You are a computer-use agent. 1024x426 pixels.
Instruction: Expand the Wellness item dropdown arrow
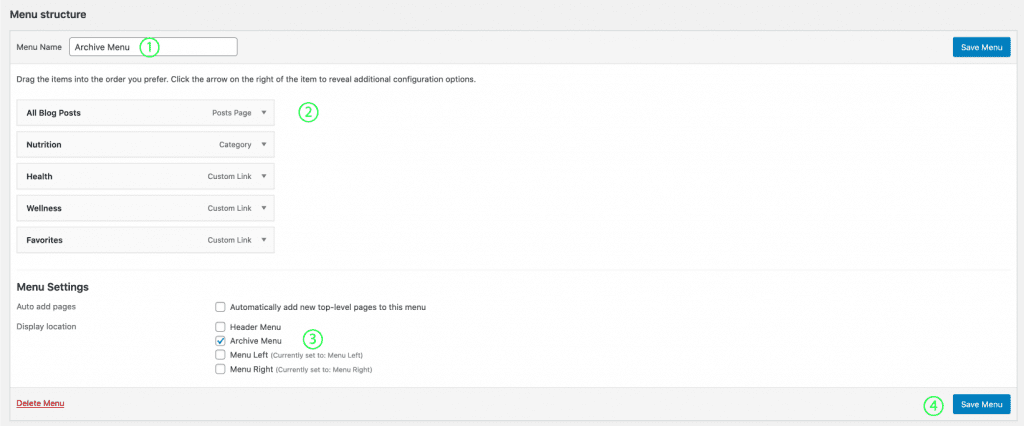(x=263, y=209)
